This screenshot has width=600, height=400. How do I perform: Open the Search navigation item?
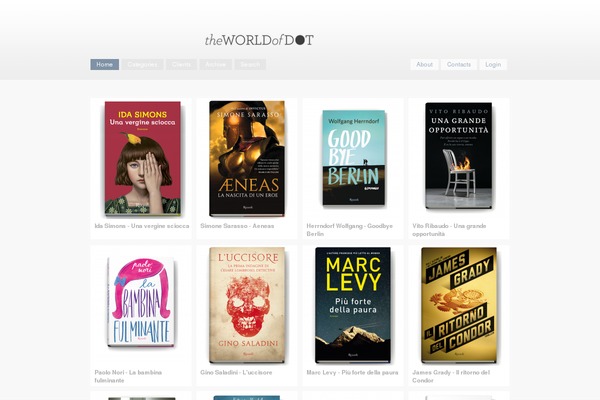[x=250, y=64]
